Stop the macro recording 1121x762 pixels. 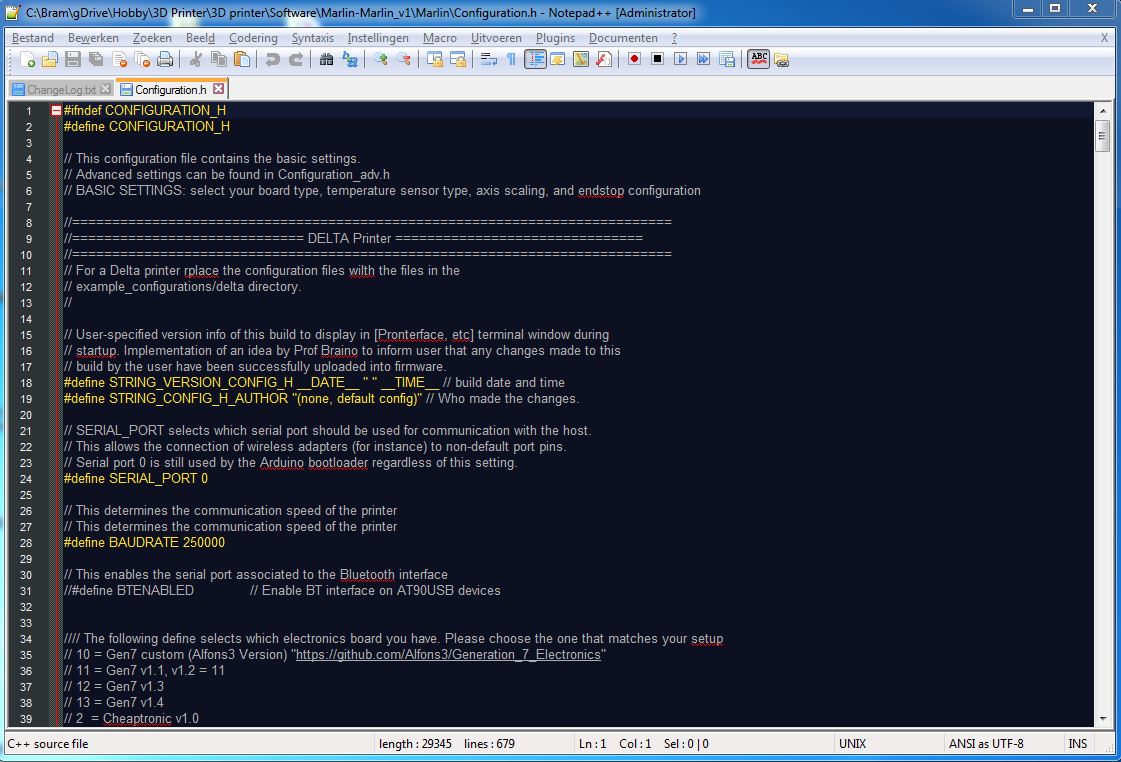(657, 59)
